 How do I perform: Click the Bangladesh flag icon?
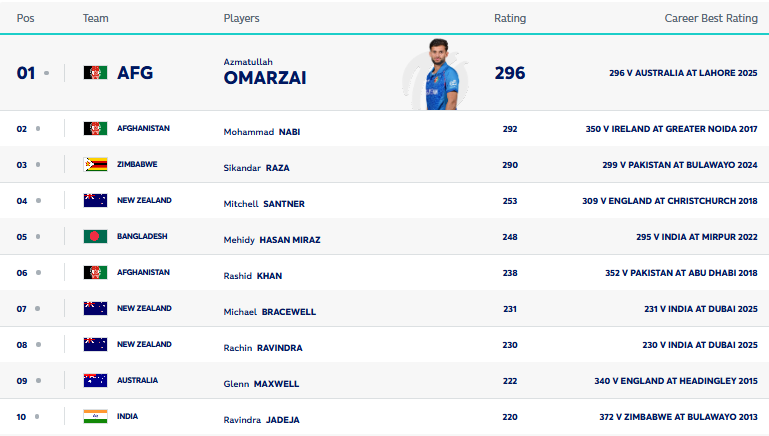(x=95, y=237)
